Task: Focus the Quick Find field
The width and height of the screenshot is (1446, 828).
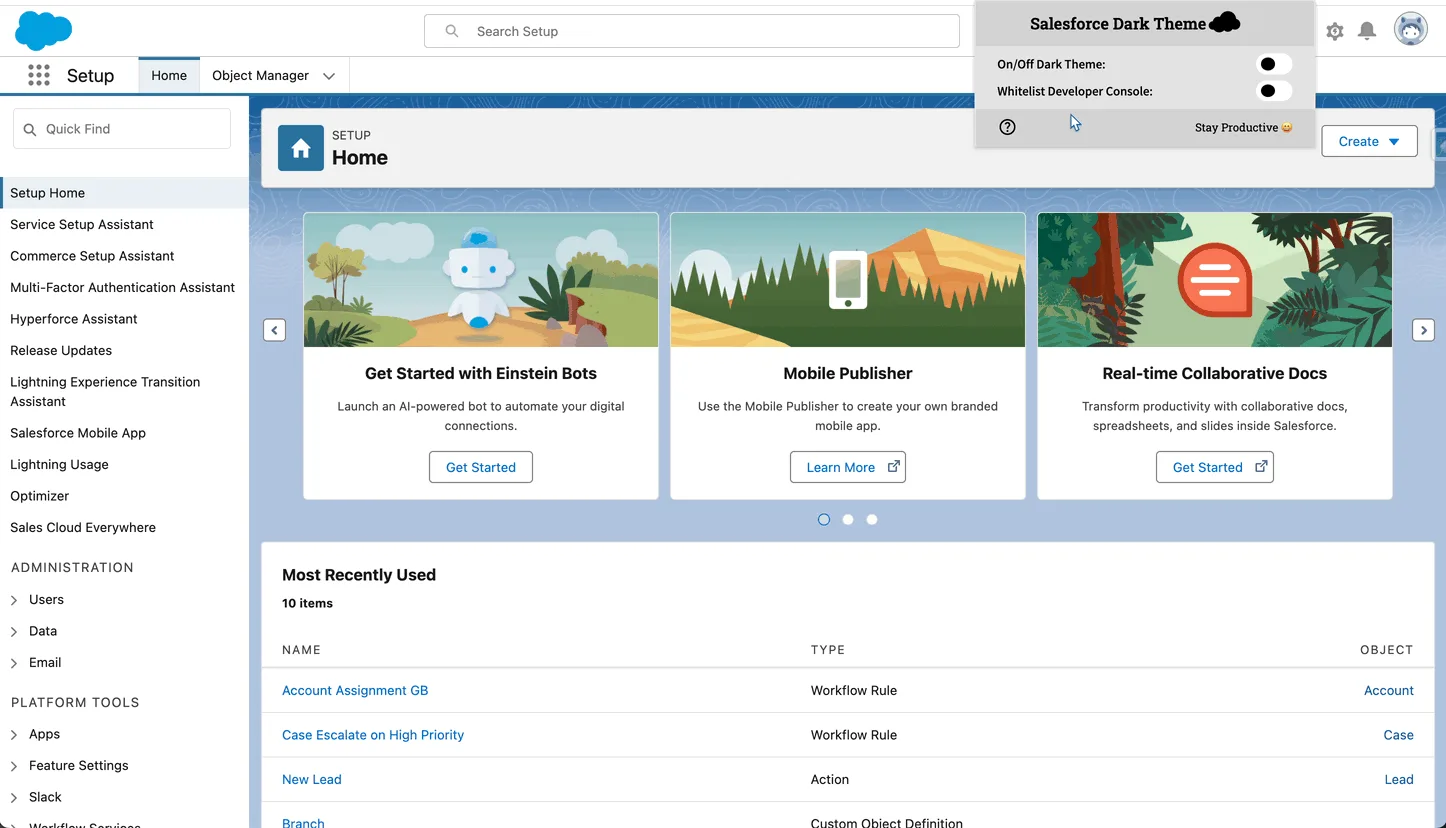Action: tap(122, 129)
